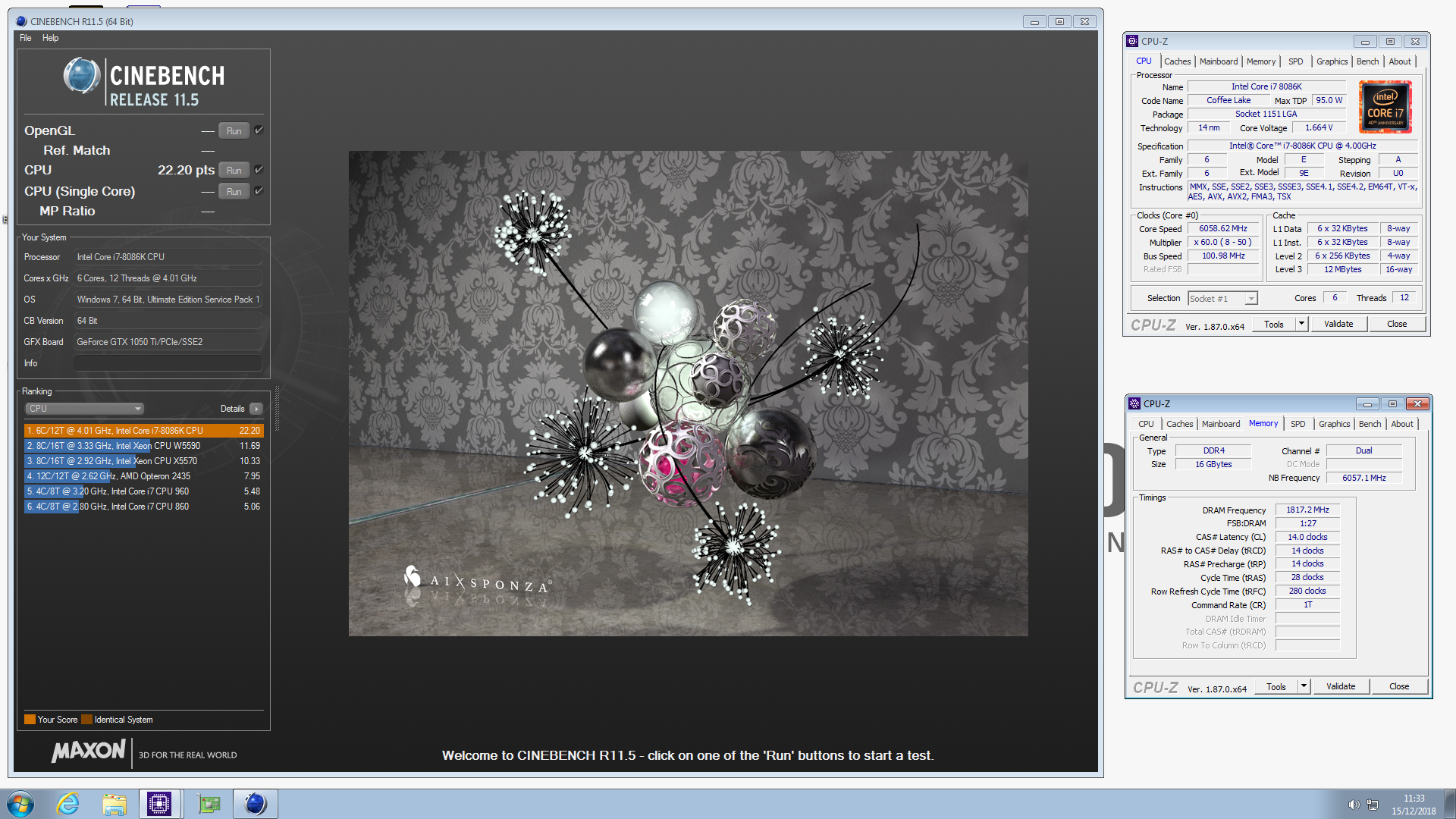This screenshot has height=819, width=1456.
Task: Run the CPU benchmark
Action: [234, 171]
